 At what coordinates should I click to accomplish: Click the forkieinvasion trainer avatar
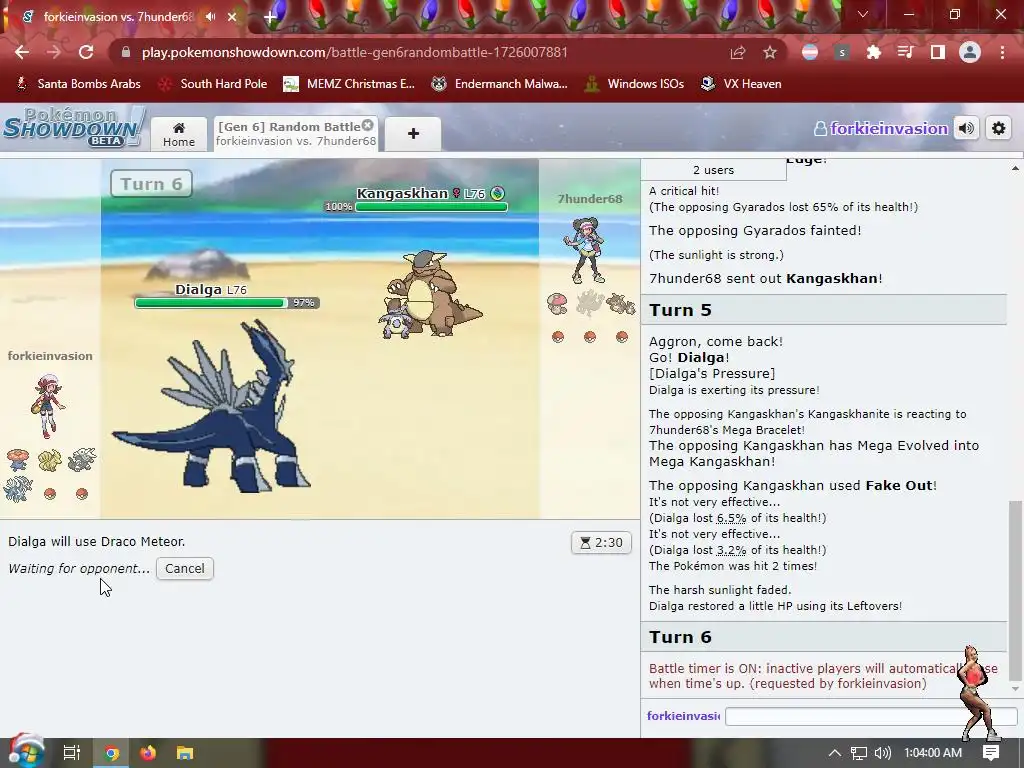click(x=47, y=406)
